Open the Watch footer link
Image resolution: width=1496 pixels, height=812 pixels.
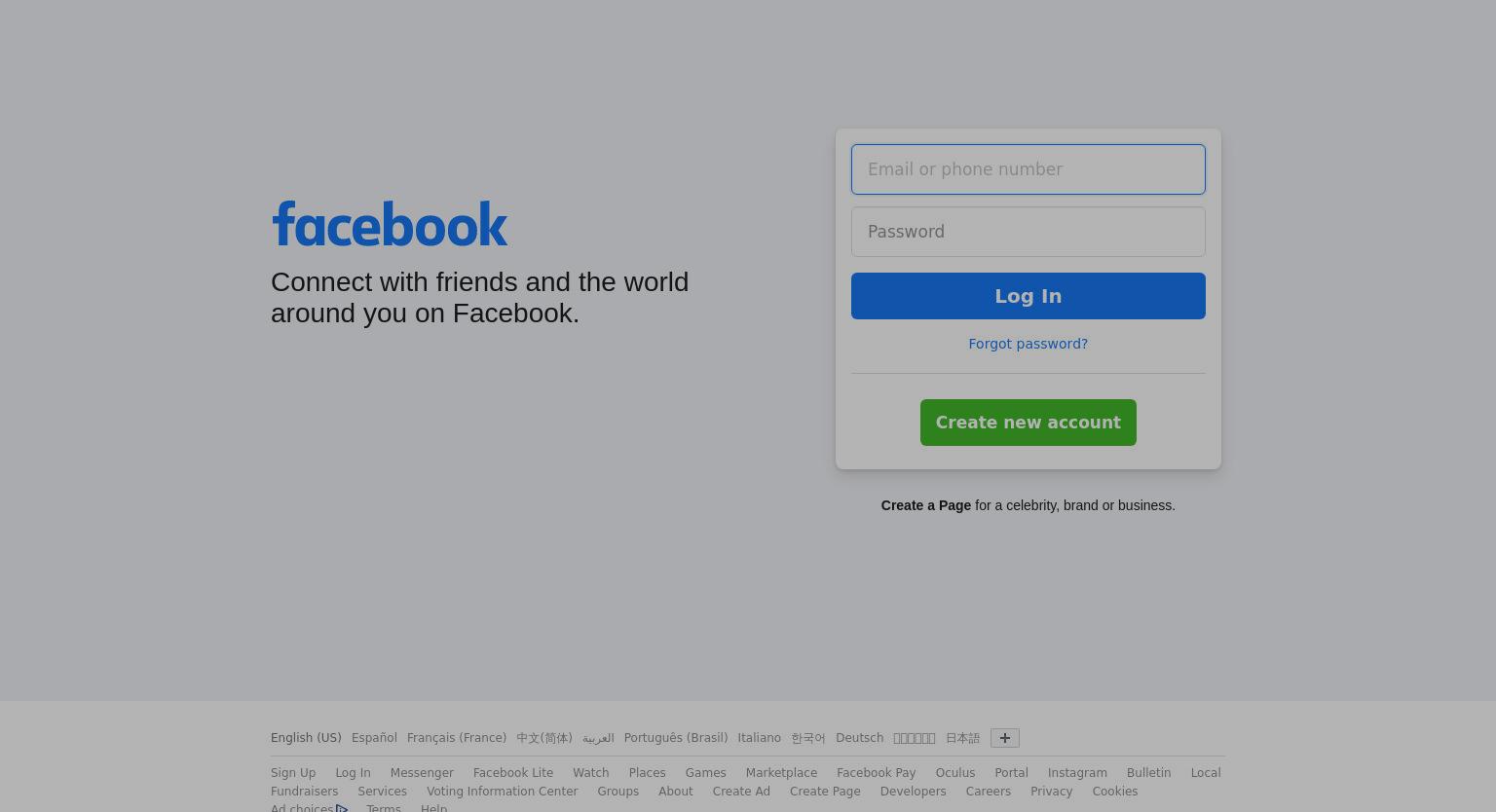(x=591, y=773)
